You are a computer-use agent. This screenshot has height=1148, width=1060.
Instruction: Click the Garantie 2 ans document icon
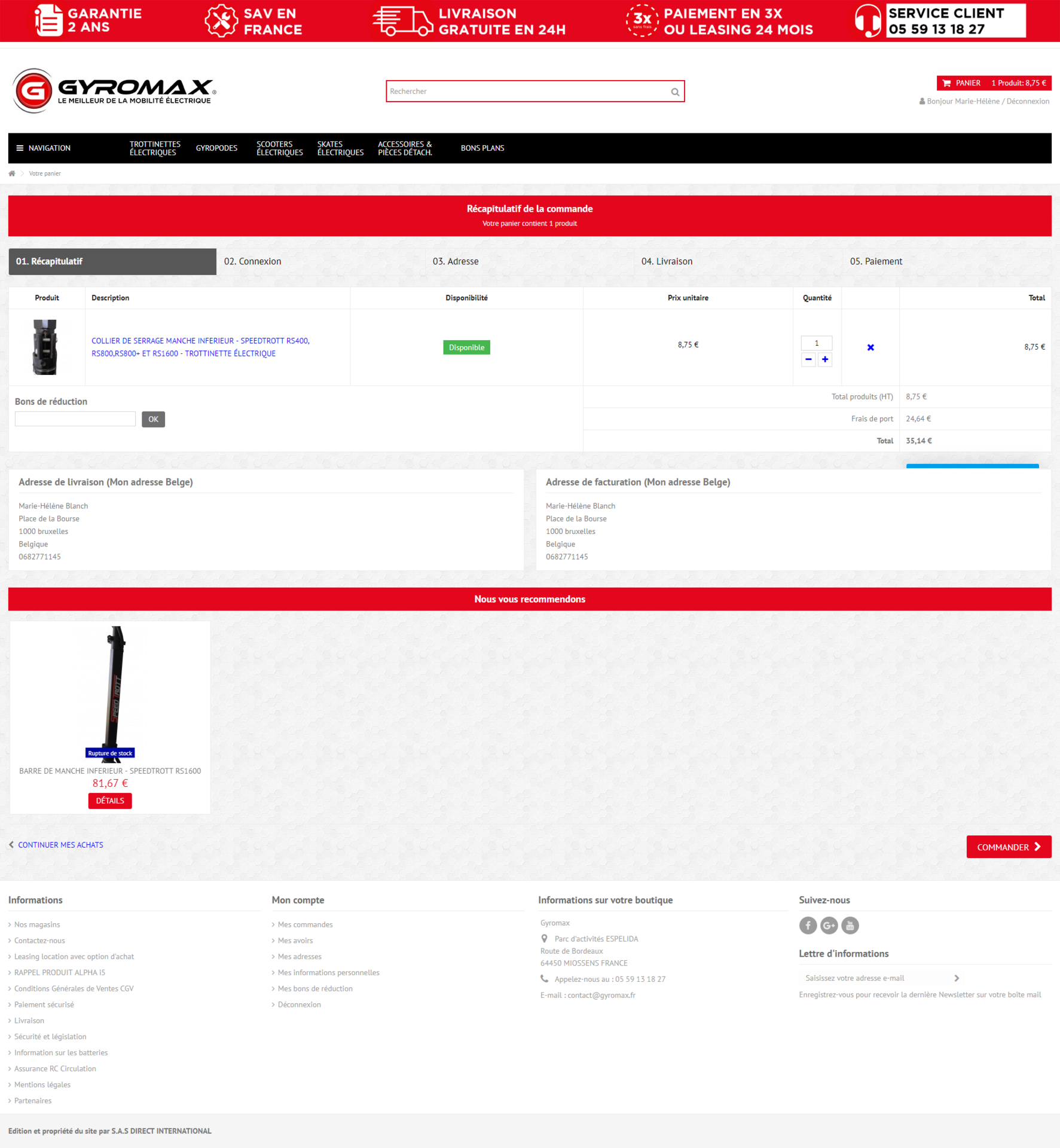coord(48,20)
